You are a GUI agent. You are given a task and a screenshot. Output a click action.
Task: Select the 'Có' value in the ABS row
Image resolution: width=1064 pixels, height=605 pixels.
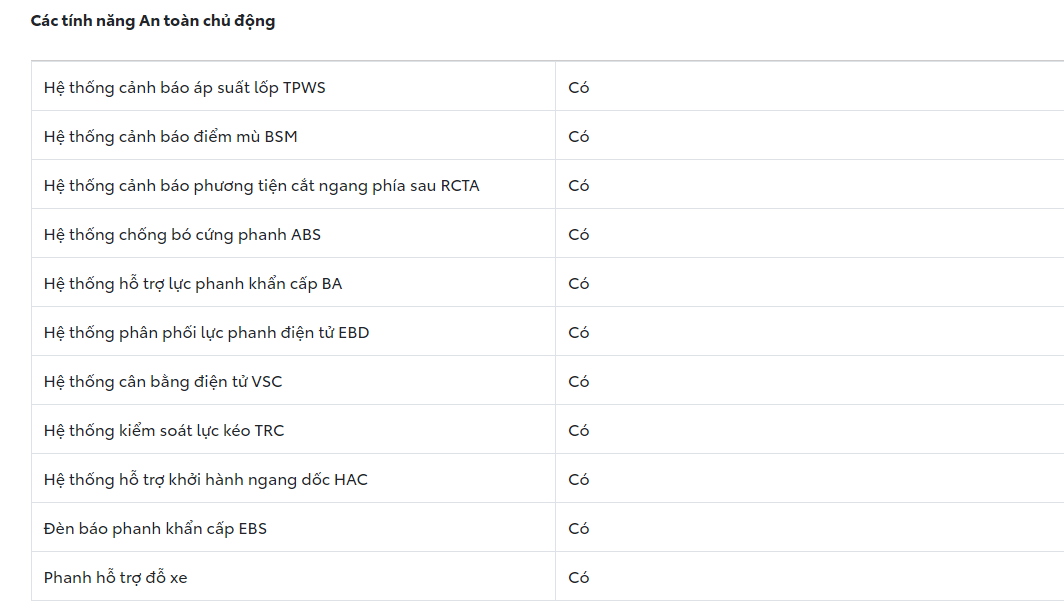579,234
